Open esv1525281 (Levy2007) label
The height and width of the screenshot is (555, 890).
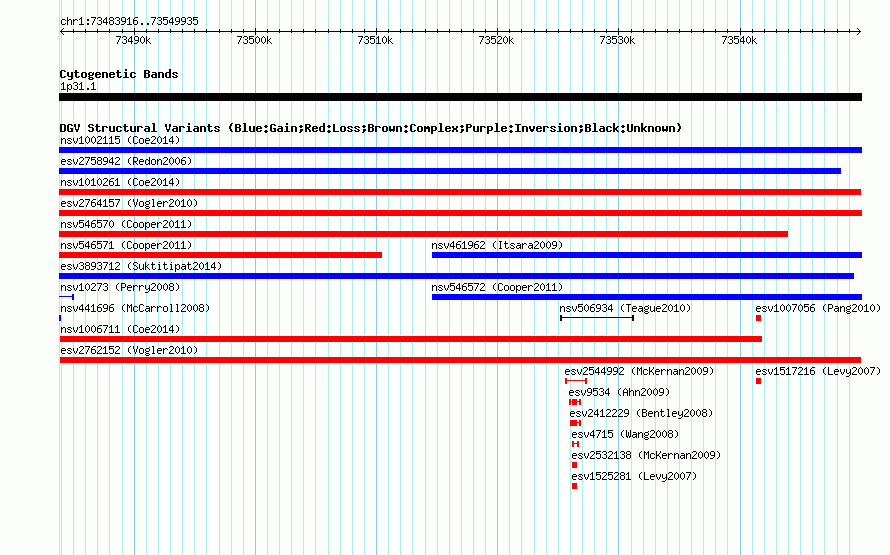pos(634,476)
